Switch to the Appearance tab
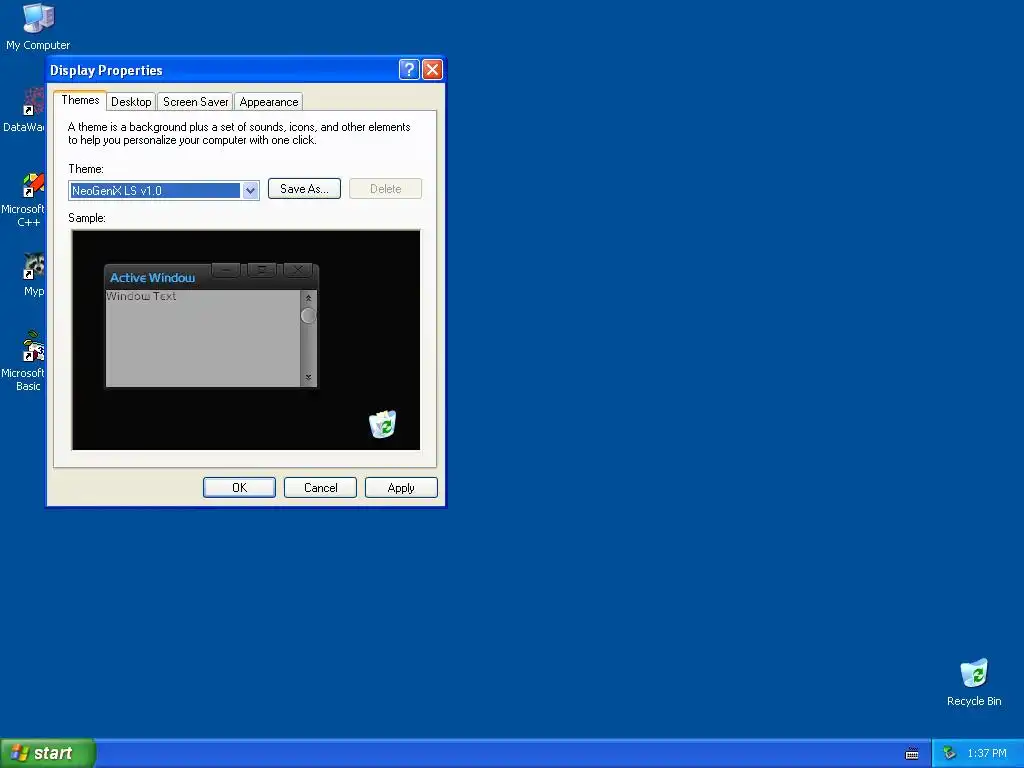 (268, 101)
